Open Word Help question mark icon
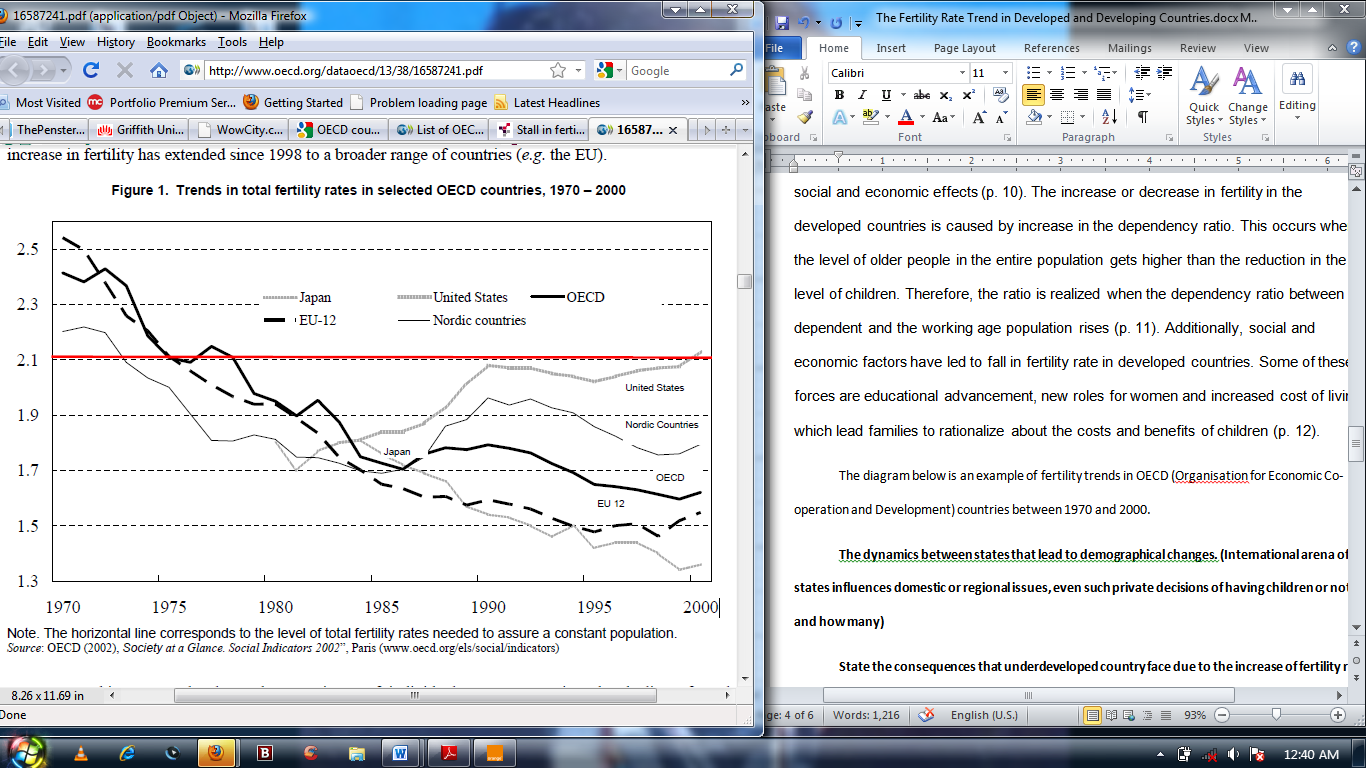This screenshot has width=1366, height=768. pyautogui.click(x=1356, y=47)
